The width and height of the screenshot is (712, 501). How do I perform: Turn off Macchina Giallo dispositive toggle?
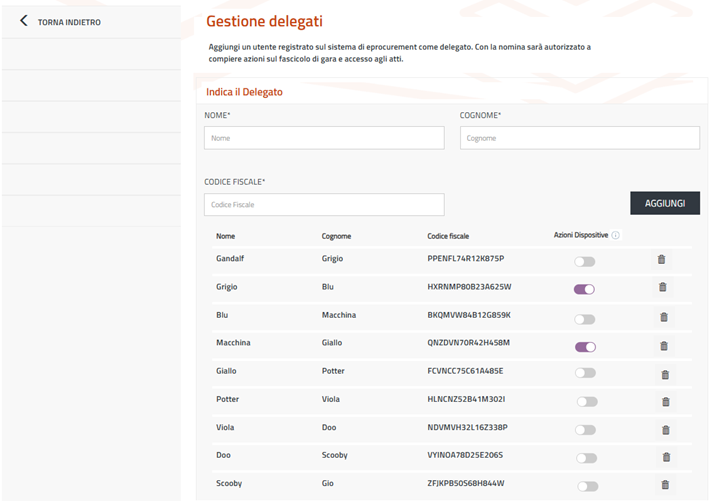pyautogui.click(x=584, y=347)
